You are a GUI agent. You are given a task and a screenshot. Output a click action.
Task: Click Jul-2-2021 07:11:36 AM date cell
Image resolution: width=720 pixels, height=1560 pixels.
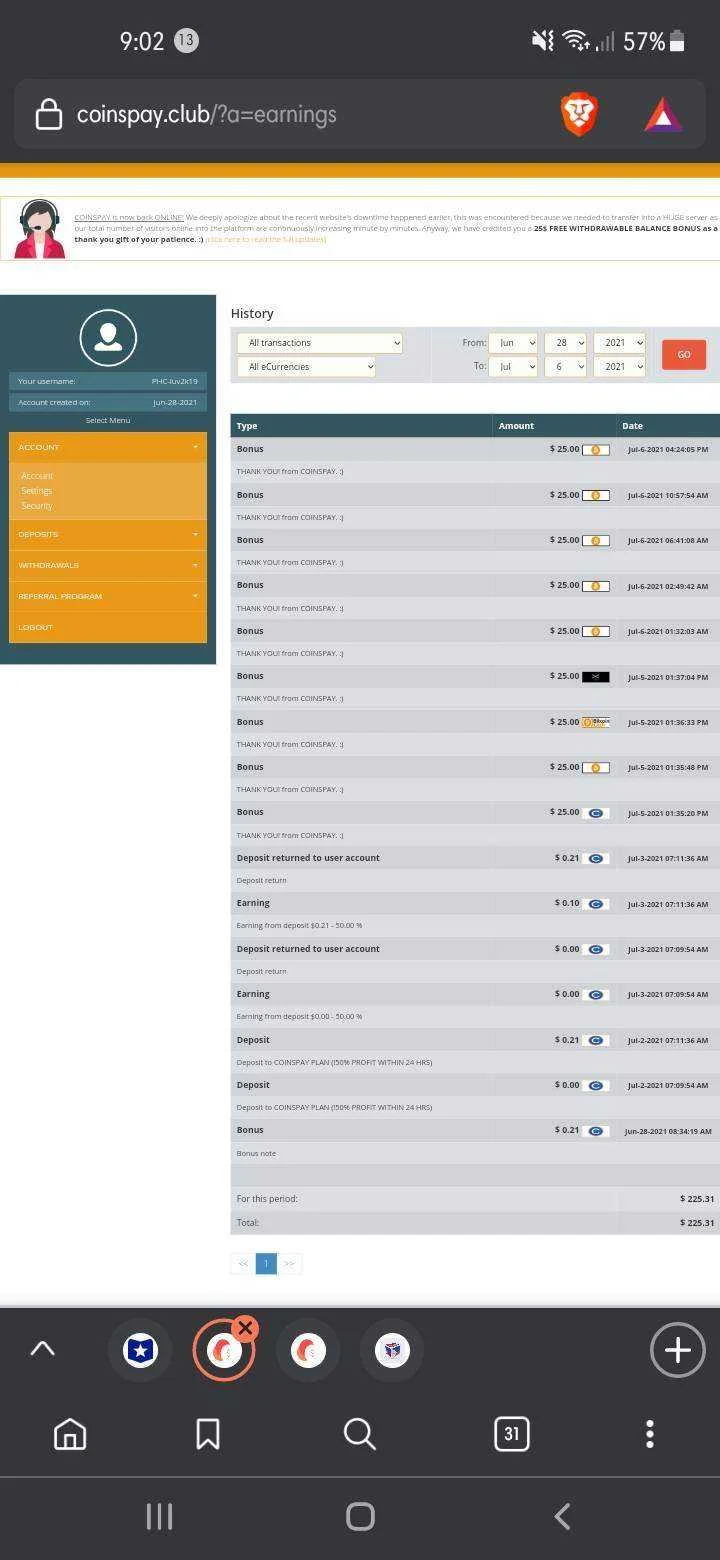[x=668, y=1041]
